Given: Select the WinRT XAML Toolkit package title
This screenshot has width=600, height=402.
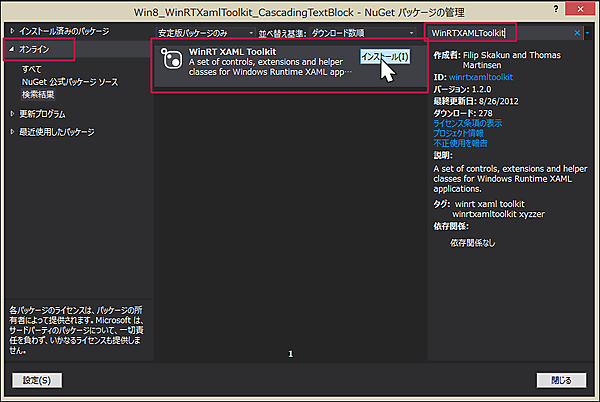Looking at the screenshot, I should (232, 52).
